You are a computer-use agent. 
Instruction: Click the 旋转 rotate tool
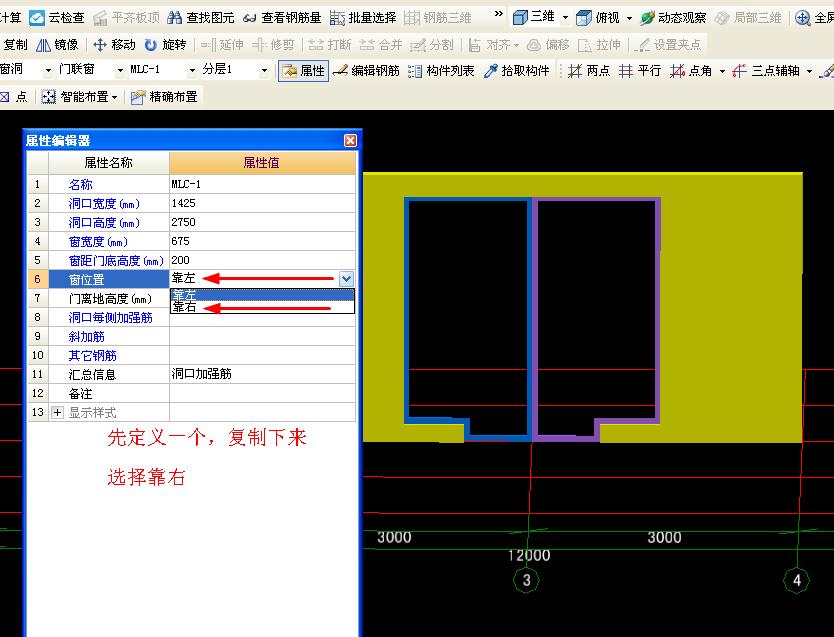pos(165,45)
